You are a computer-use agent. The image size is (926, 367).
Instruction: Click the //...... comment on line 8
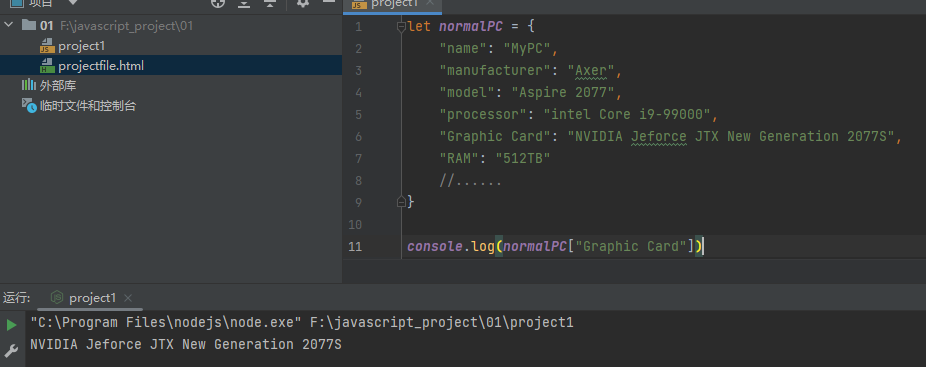470,181
